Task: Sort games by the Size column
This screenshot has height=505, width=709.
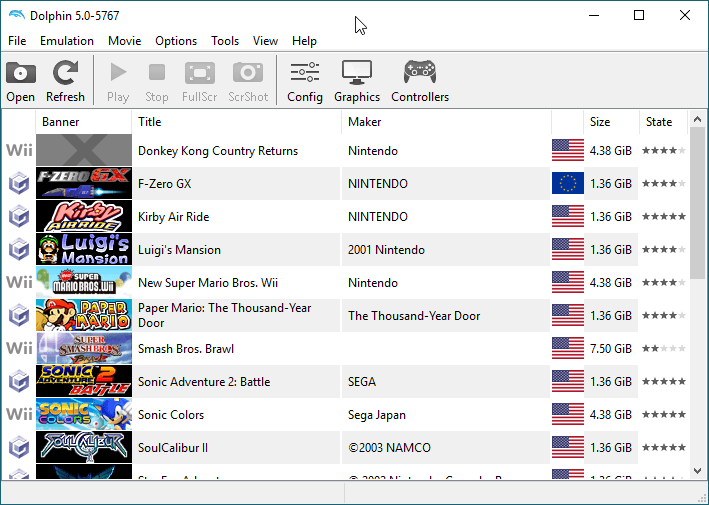Action: tap(610, 122)
